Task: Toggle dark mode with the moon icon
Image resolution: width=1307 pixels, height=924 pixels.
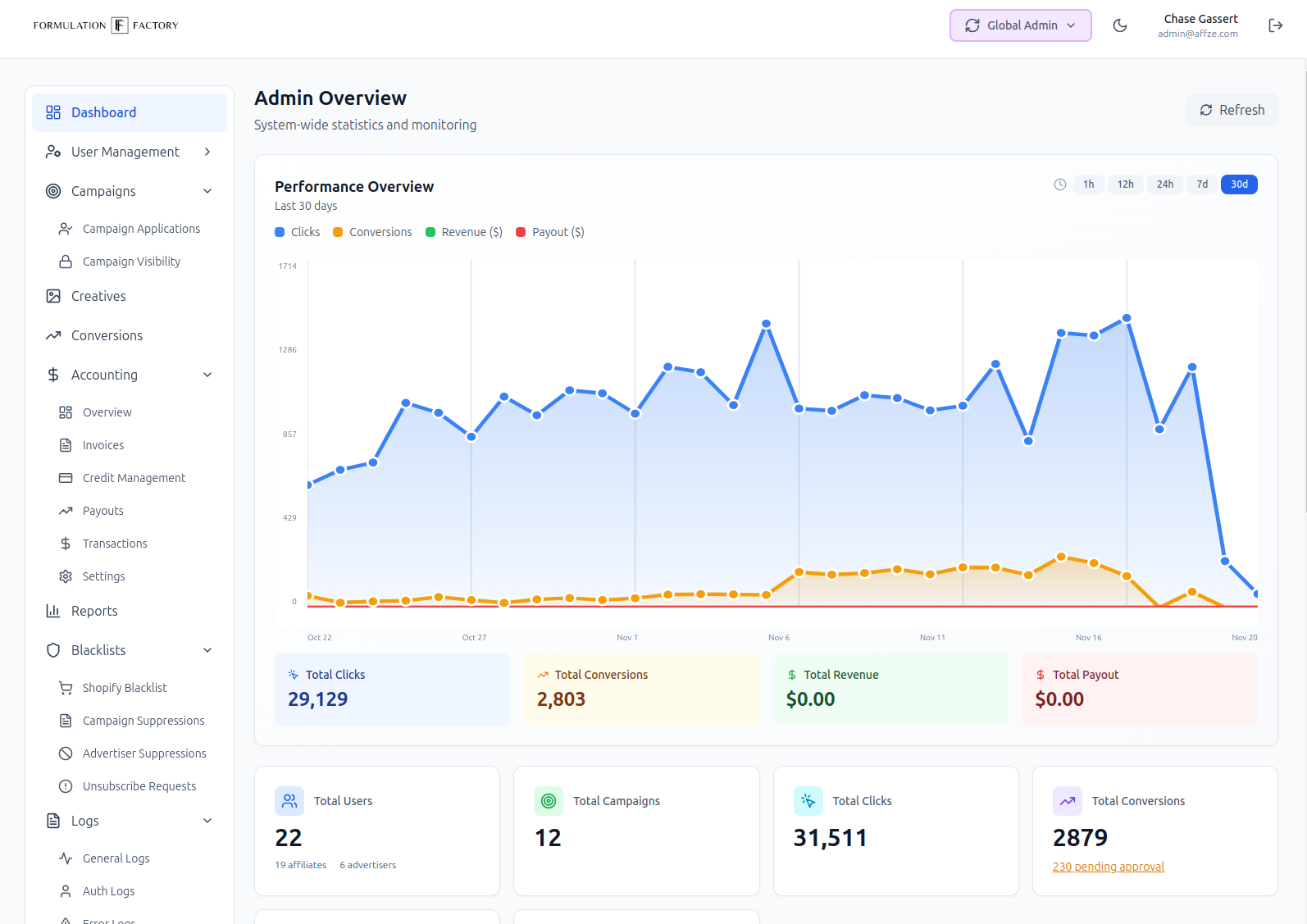Action: (x=1119, y=25)
